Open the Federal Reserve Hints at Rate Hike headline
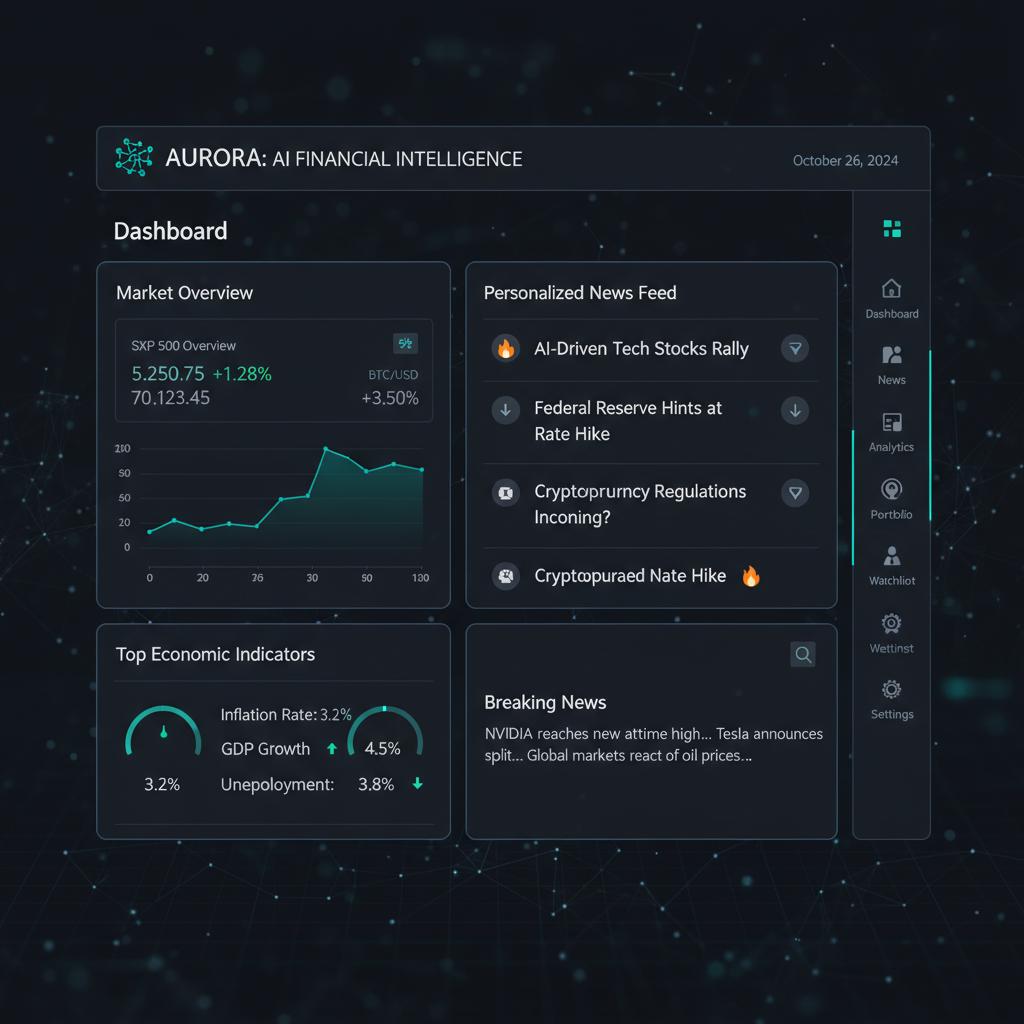Screen dimensions: 1024x1024 pyautogui.click(x=627, y=421)
